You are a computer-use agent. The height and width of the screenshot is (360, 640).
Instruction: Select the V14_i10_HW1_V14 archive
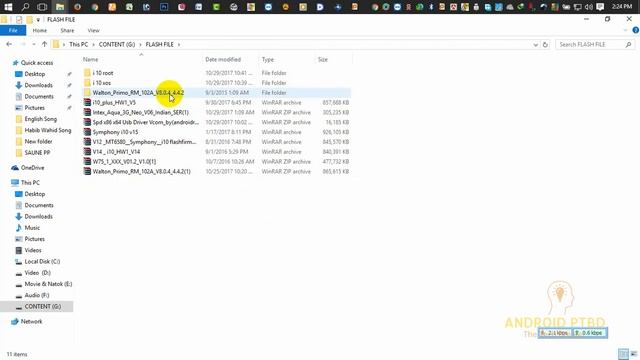[116, 152]
